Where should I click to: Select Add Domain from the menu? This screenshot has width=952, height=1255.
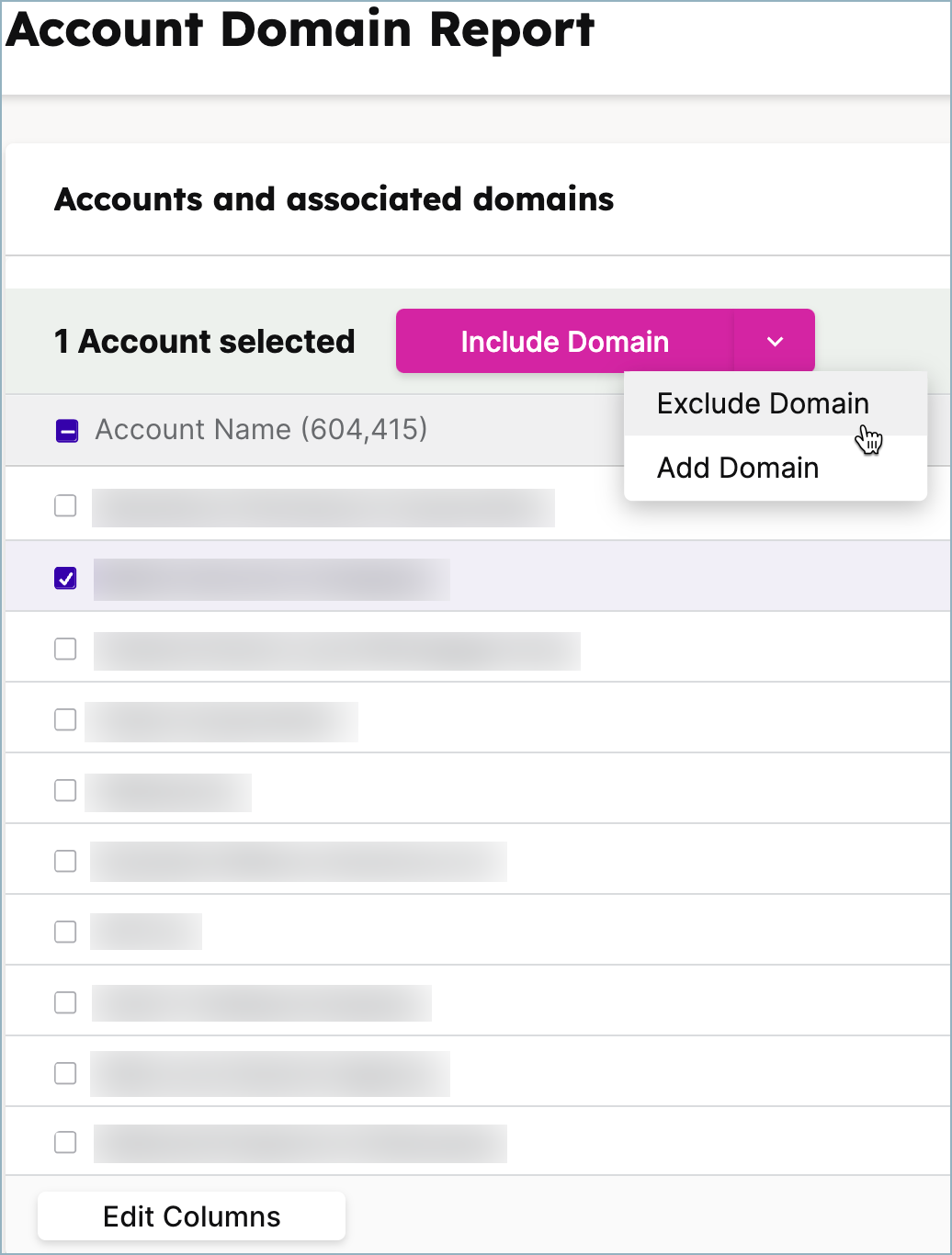(737, 468)
